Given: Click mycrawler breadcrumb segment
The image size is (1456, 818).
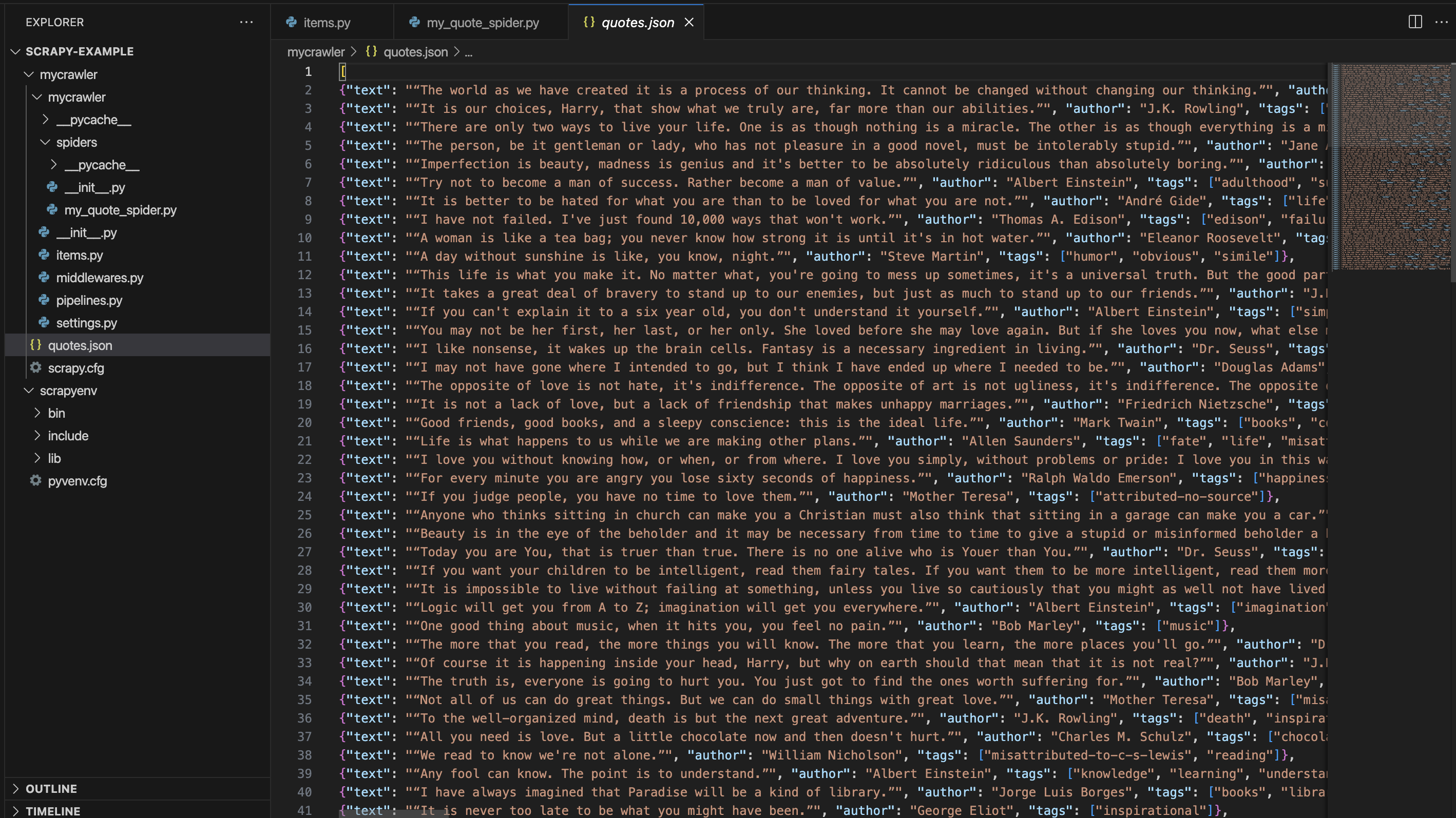Looking at the screenshot, I should coord(315,52).
